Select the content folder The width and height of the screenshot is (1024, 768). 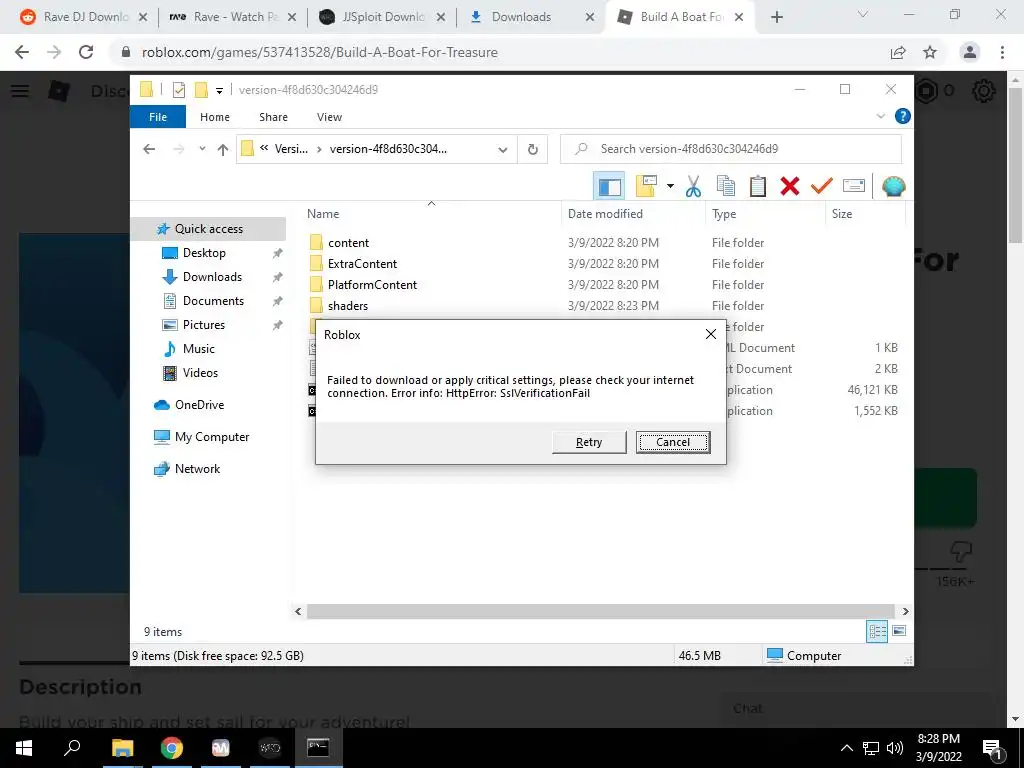click(348, 243)
